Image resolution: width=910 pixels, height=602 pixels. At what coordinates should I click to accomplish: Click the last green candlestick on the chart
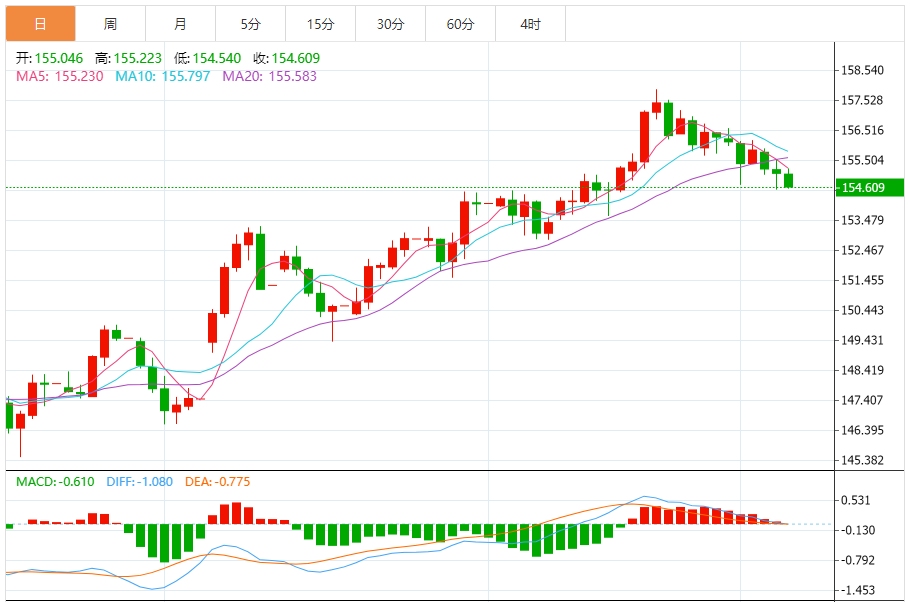(789, 180)
